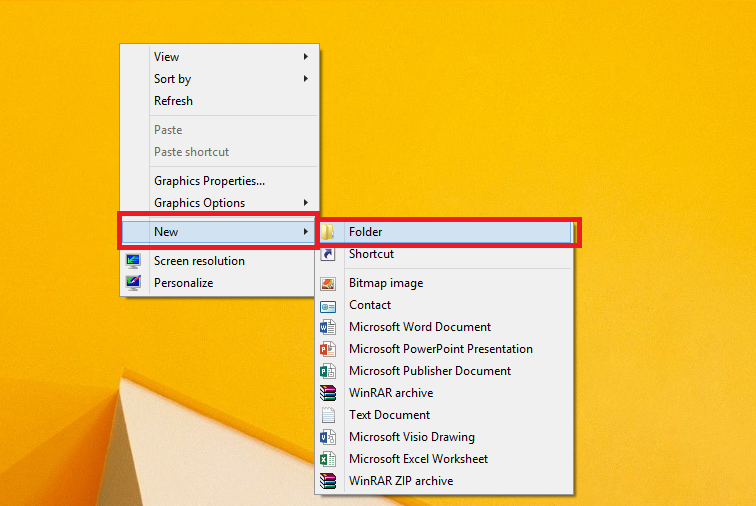Choose Screen resolution from context menu

[219, 261]
